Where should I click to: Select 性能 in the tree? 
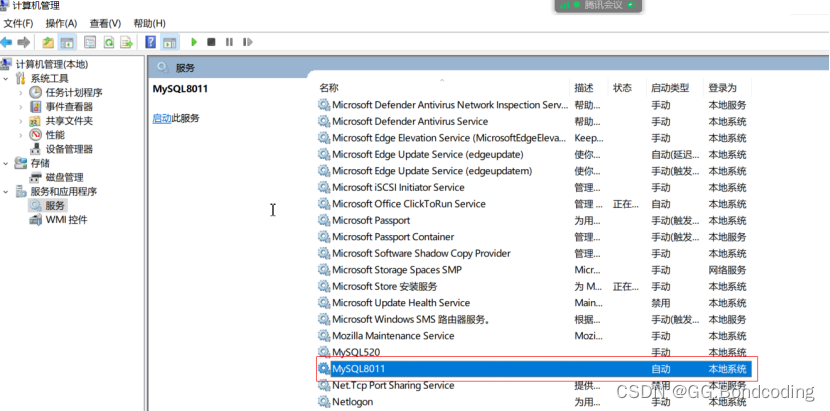55,135
